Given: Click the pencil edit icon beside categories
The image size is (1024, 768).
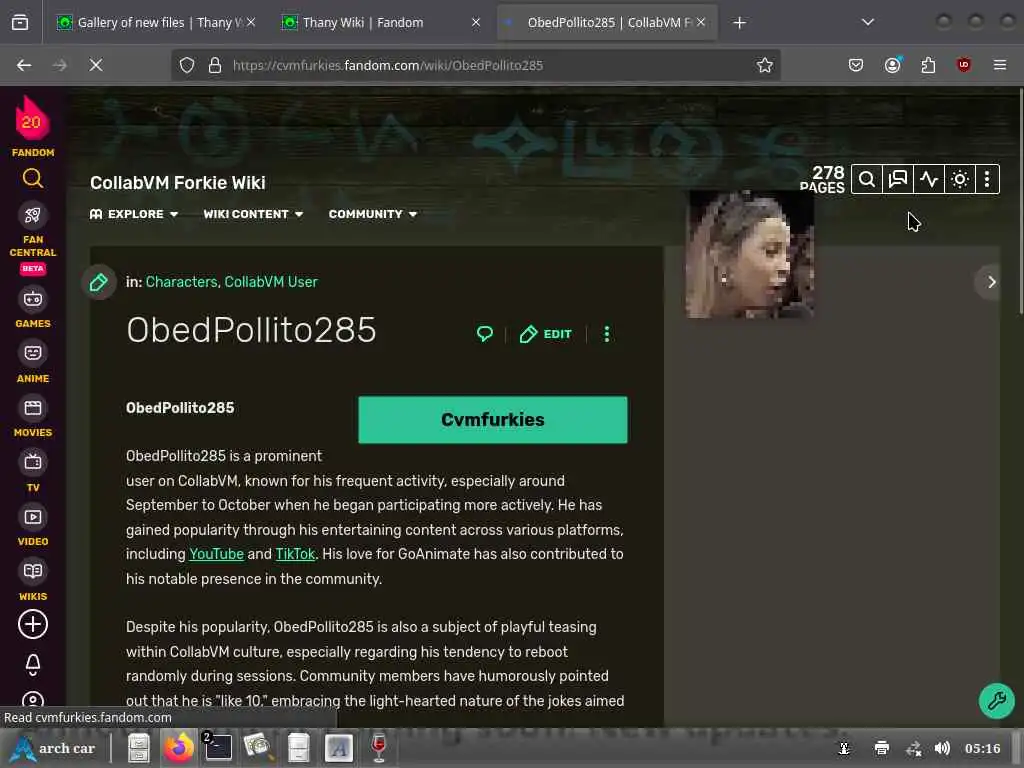Looking at the screenshot, I should [99, 282].
